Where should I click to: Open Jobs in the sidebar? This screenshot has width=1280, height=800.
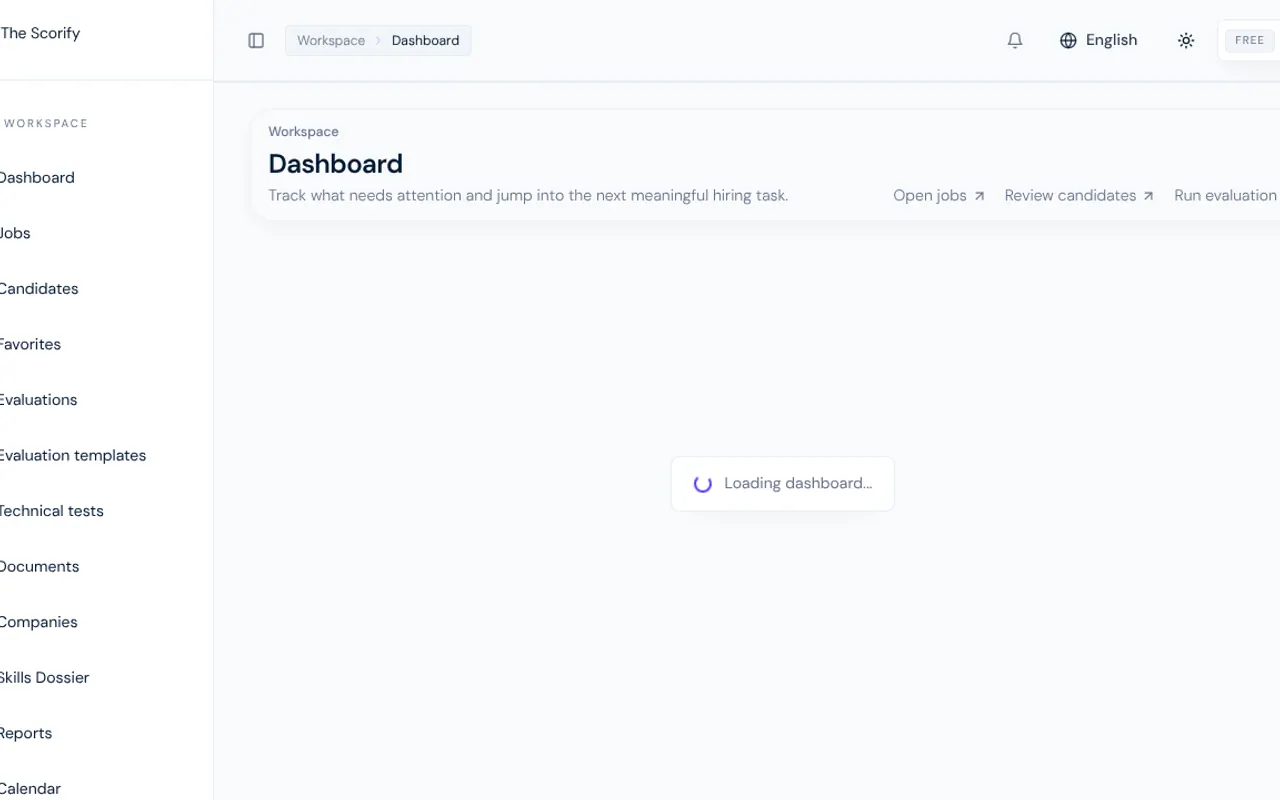15,233
